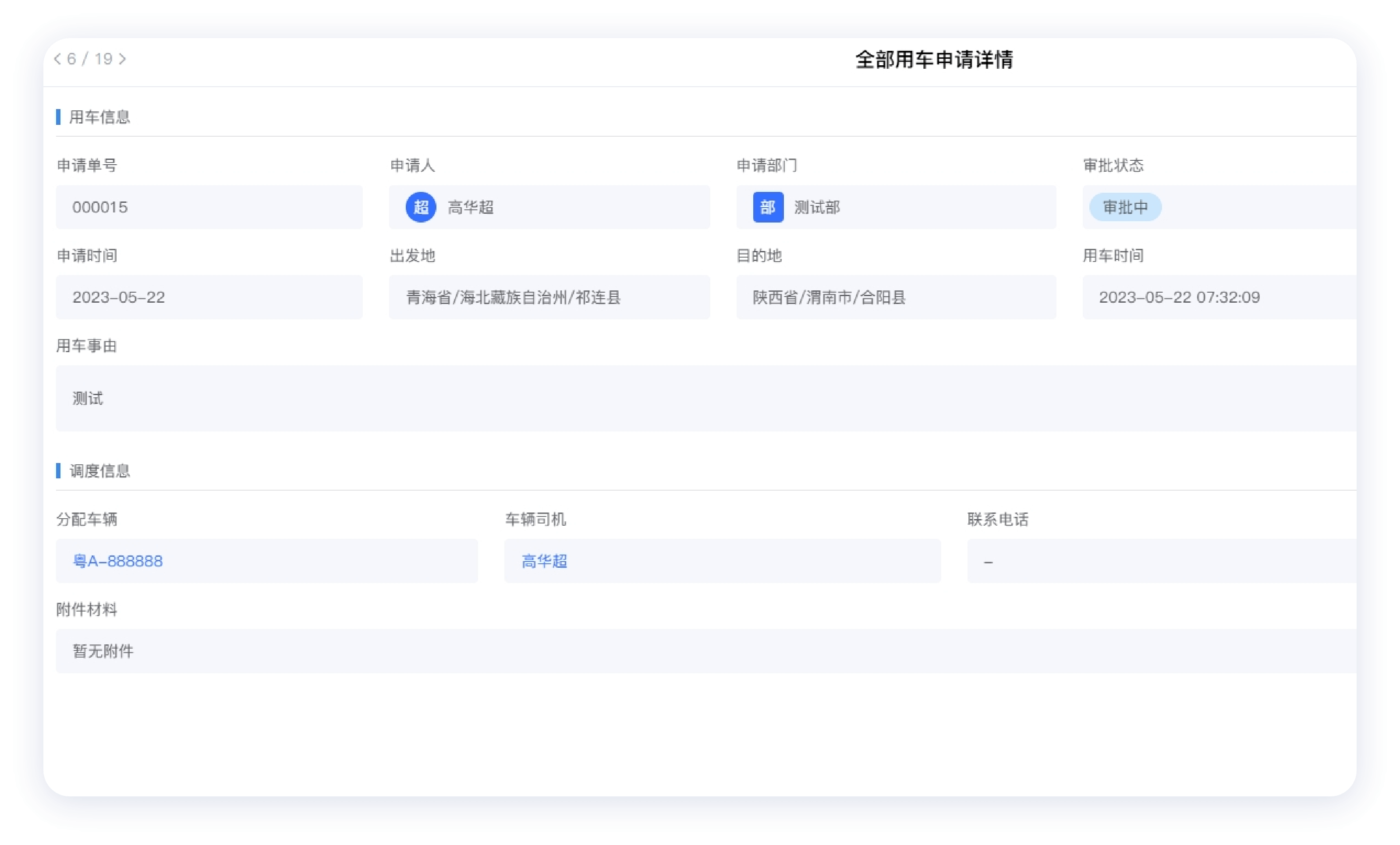1400x845 pixels.
Task: Click the 附件材料 box showing 暂无附件
Action: click(x=705, y=651)
